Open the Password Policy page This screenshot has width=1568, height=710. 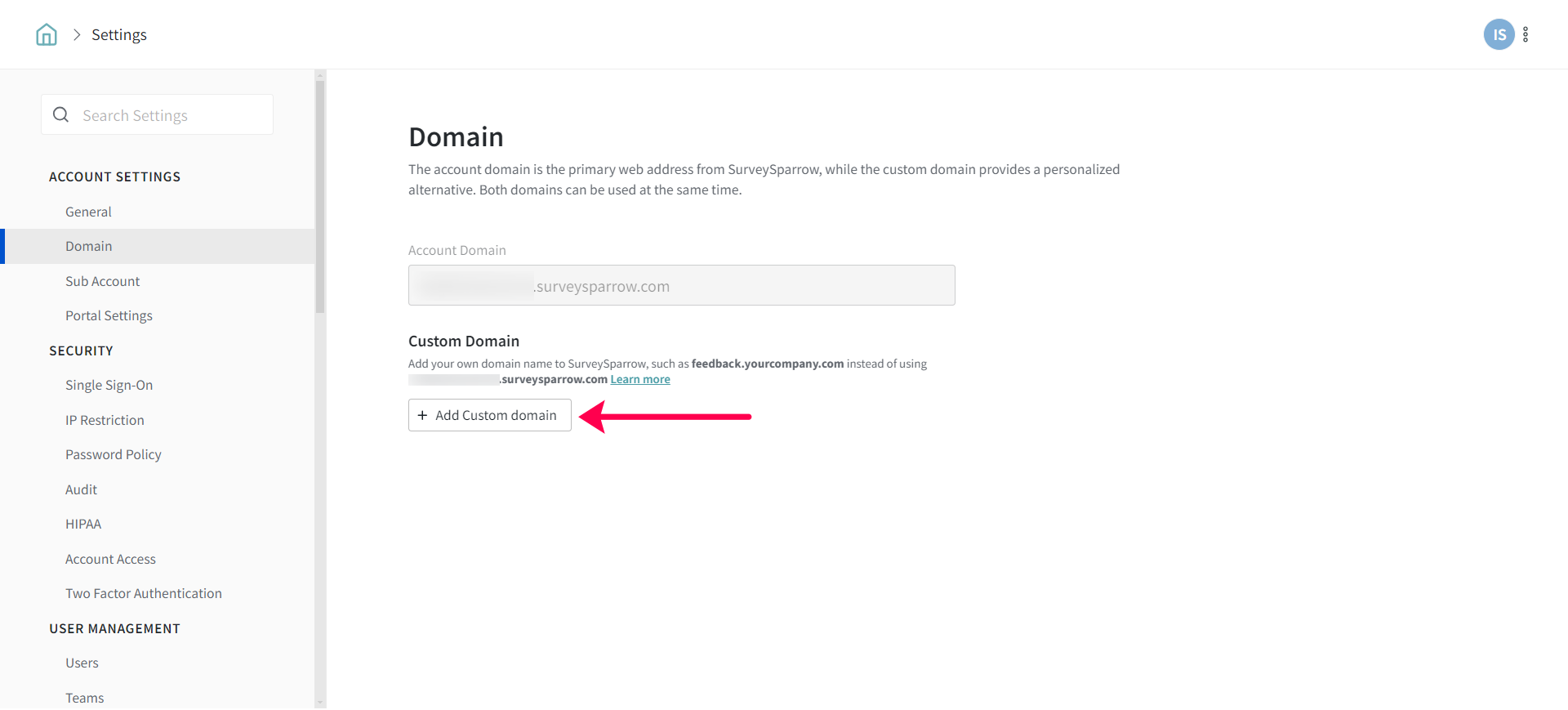pyautogui.click(x=114, y=454)
